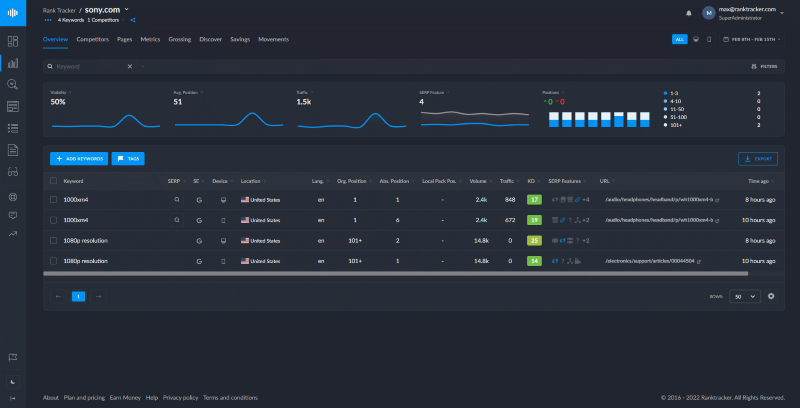
Task: Open the lifebuoy support sidebar icon
Action: click(x=13, y=197)
